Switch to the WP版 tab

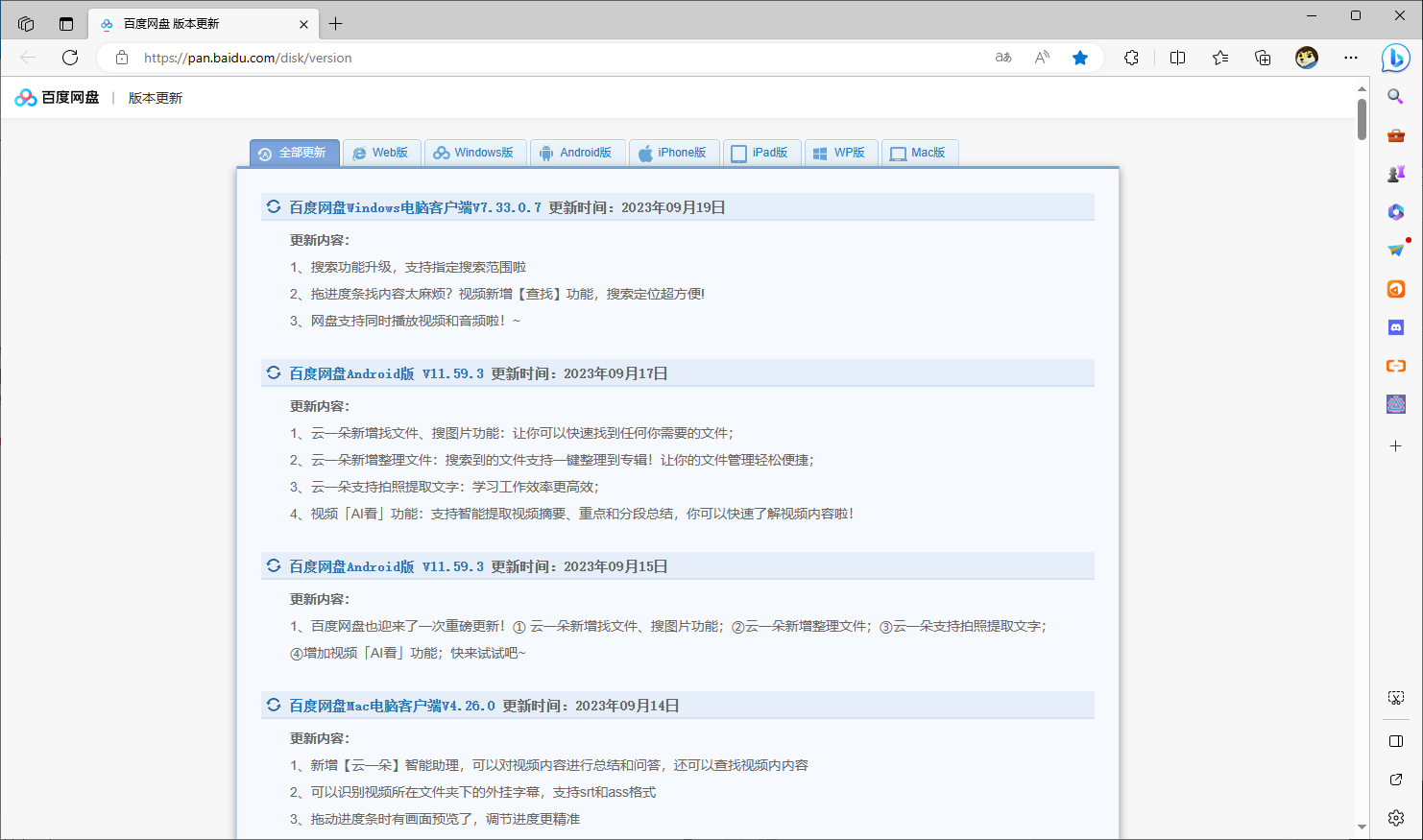[841, 153]
